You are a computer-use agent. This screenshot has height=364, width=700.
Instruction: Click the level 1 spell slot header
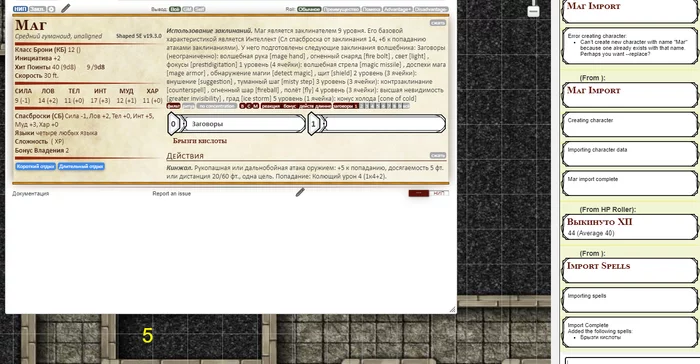(377, 124)
